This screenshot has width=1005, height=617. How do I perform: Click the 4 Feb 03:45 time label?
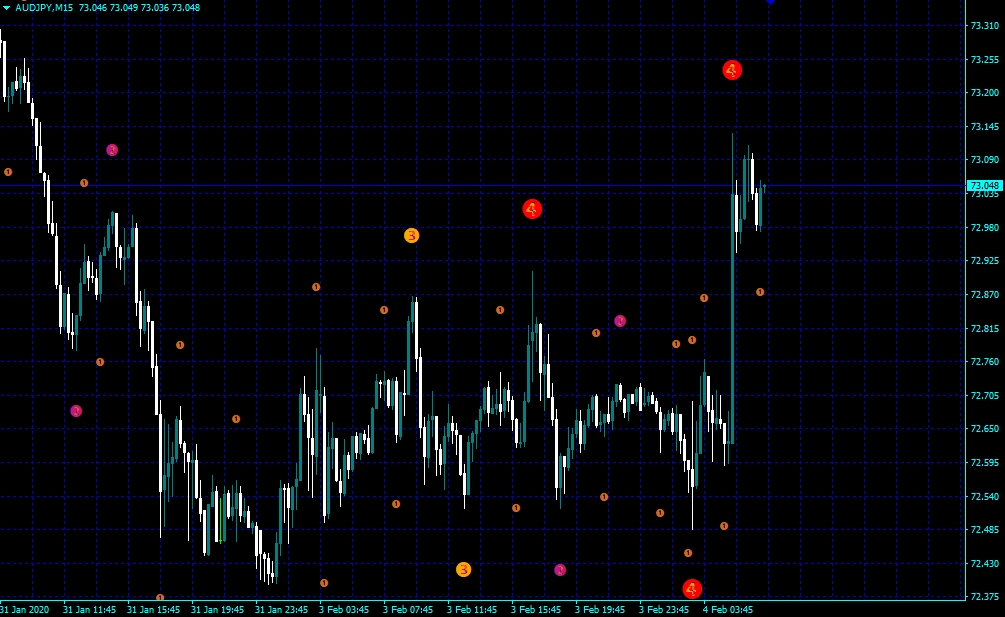[x=728, y=609]
